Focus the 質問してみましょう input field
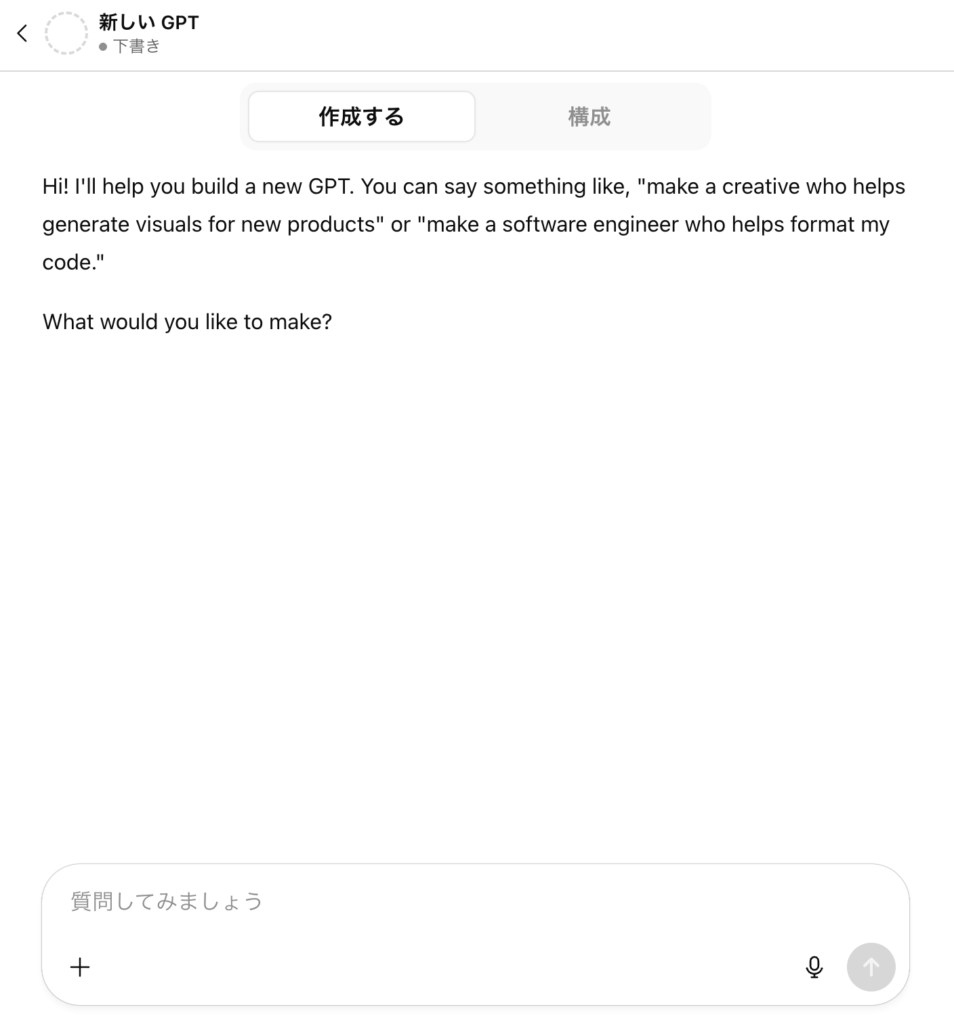 coord(475,901)
